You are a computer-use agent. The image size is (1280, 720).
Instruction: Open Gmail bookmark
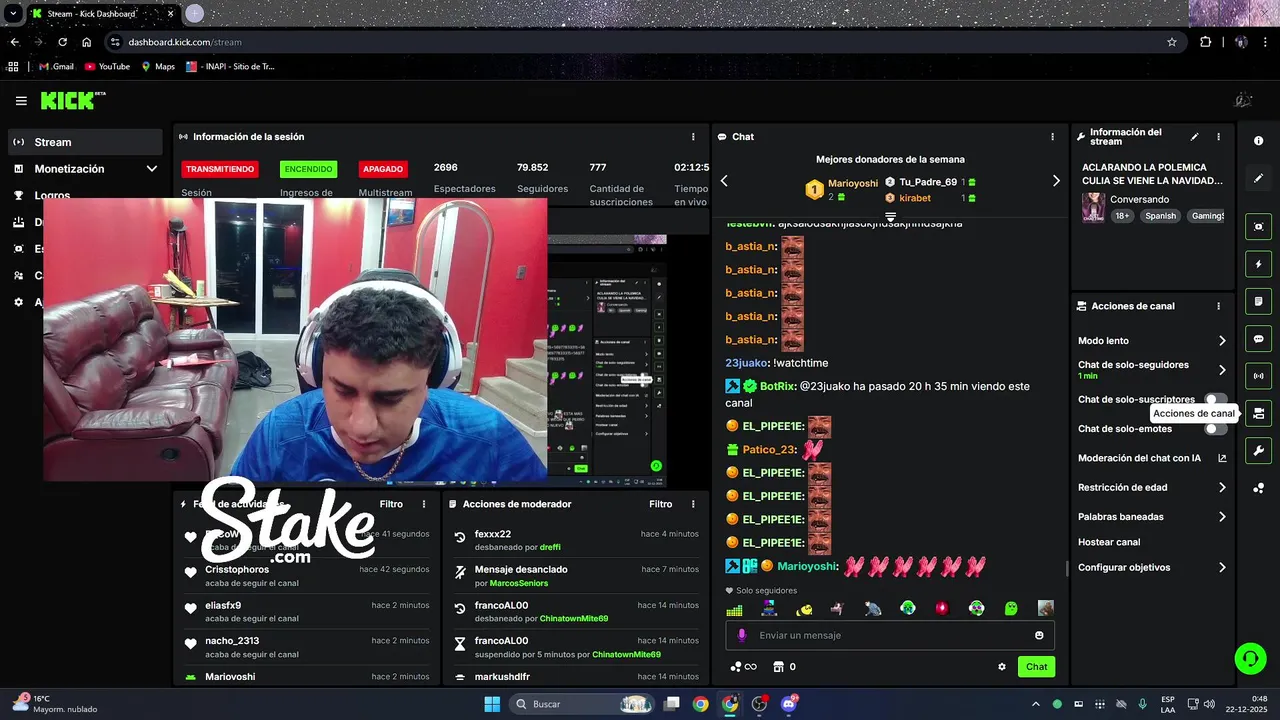(x=56, y=67)
